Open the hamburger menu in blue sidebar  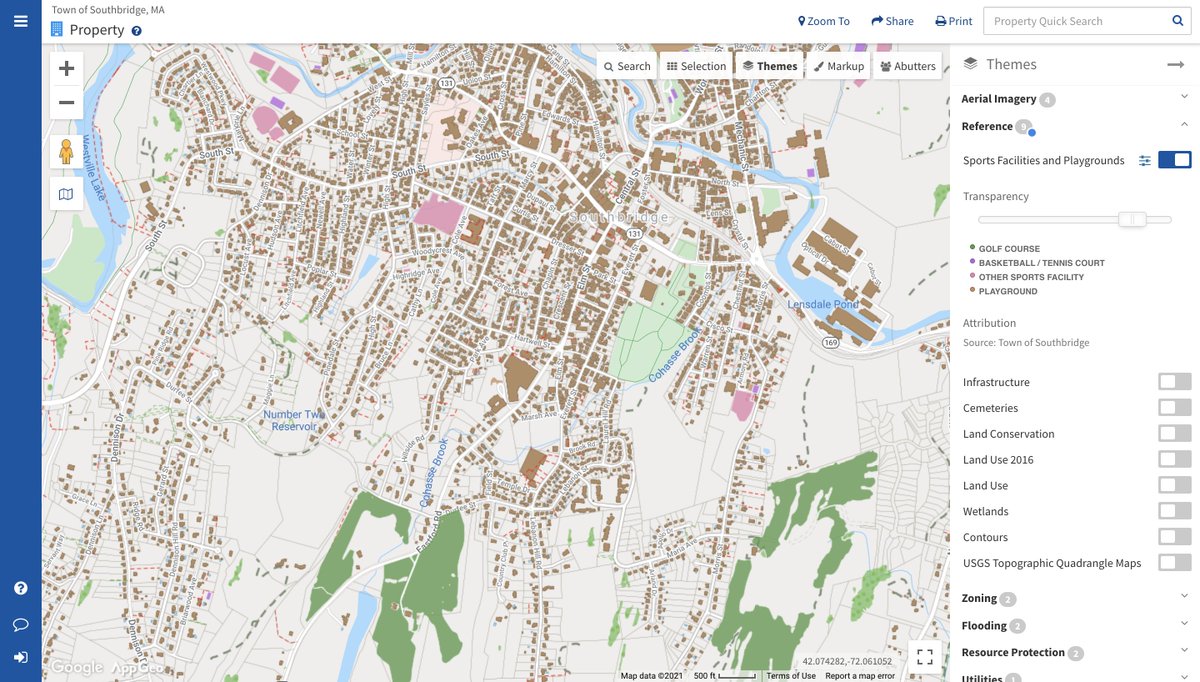[21, 21]
